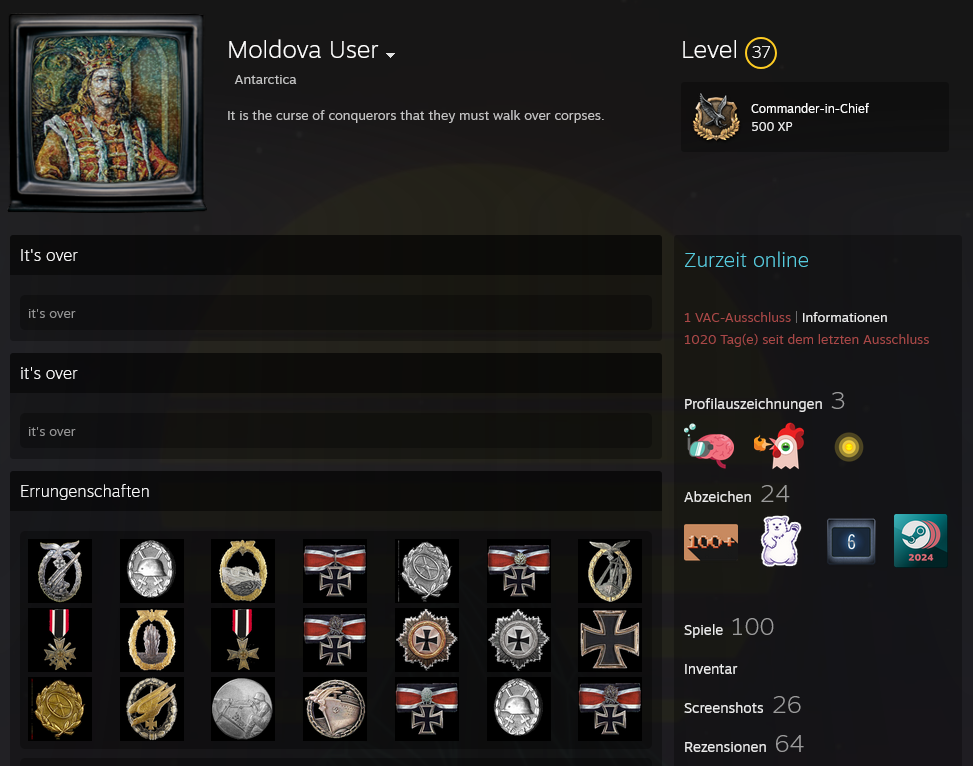Open the Screenshots page
This screenshot has width=973, height=766.
[x=723, y=708]
